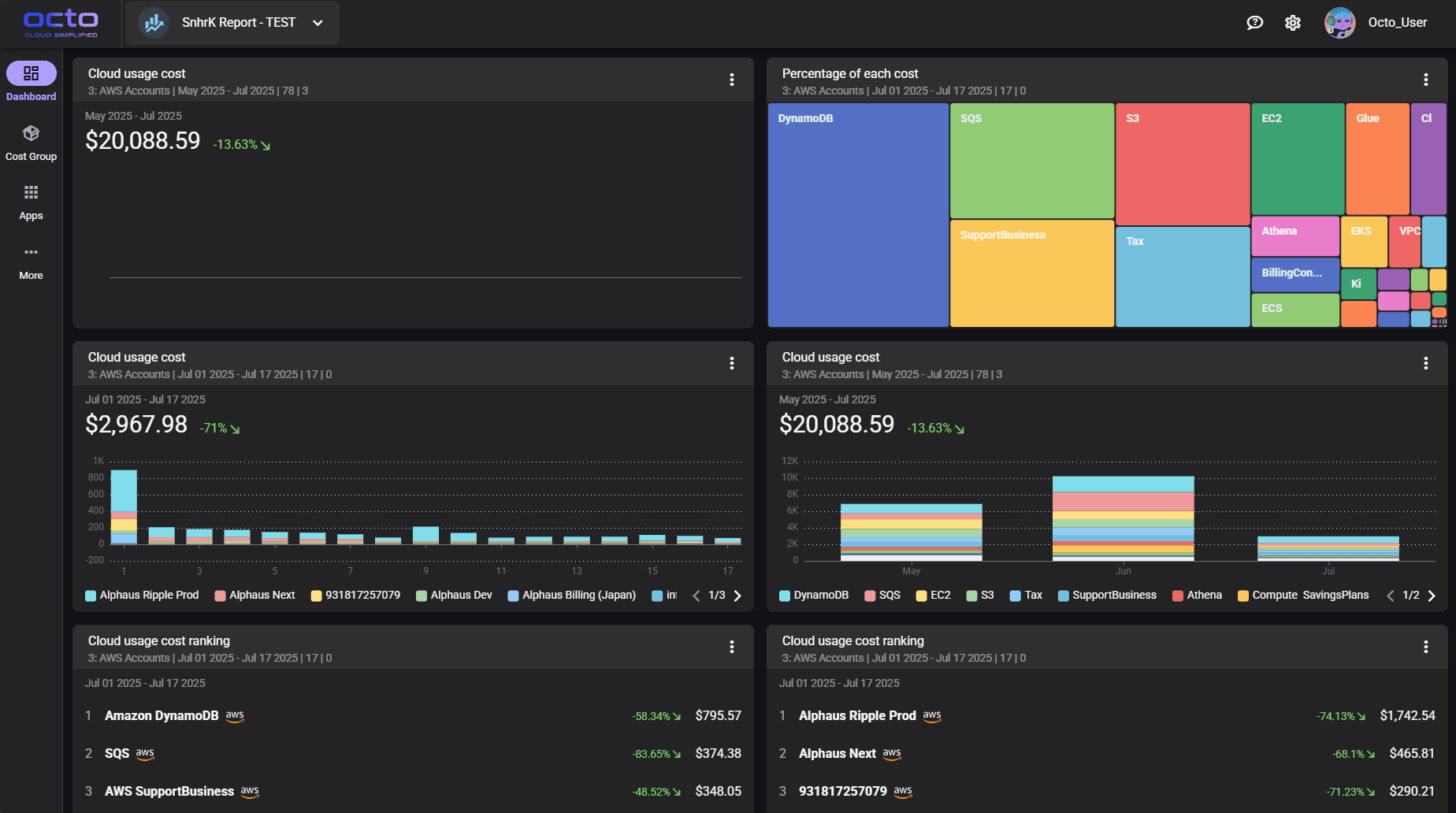Select the SupportBusiness treemap tile
The height and width of the screenshot is (813, 1456).
1032,273
